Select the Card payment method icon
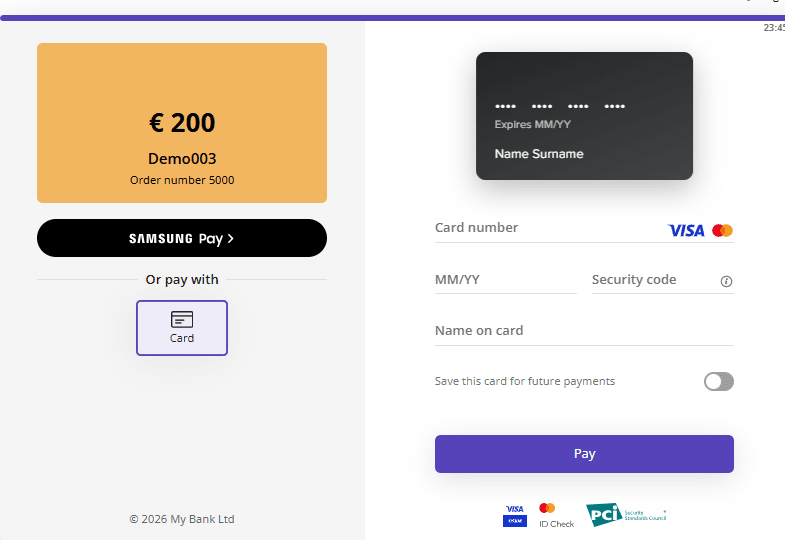The width and height of the screenshot is (785, 540). click(182, 327)
